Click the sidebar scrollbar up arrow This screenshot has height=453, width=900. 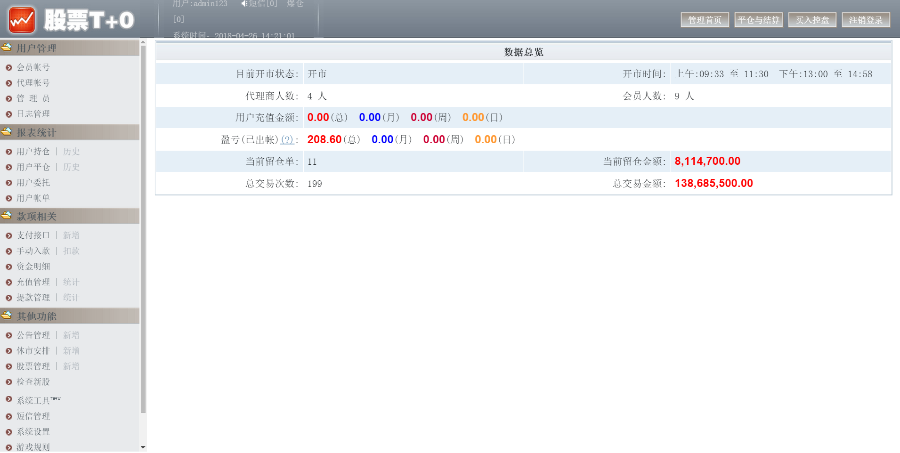pos(143,43)
